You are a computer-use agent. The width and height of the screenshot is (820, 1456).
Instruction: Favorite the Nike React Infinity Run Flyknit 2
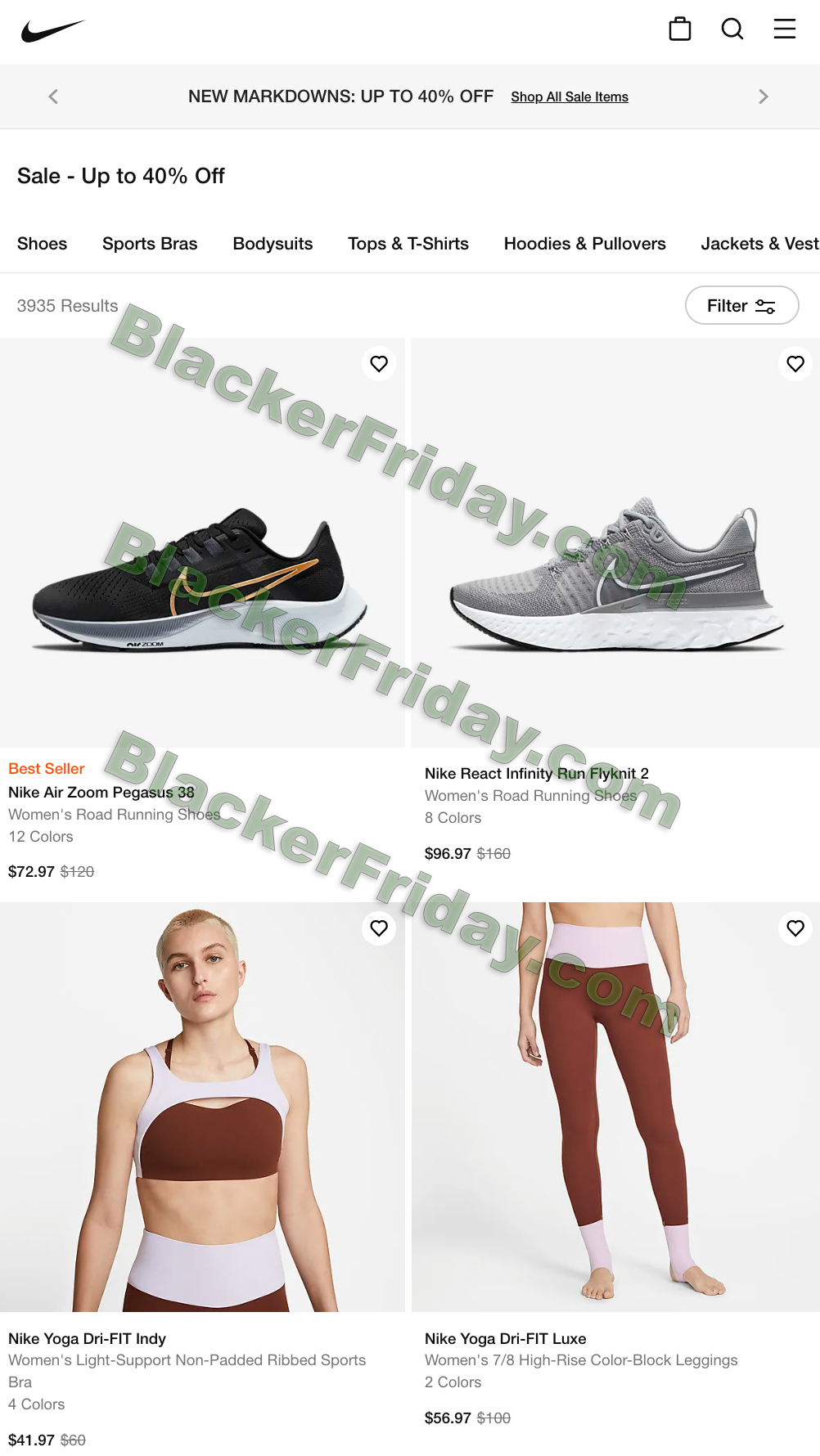pos(795,363)
